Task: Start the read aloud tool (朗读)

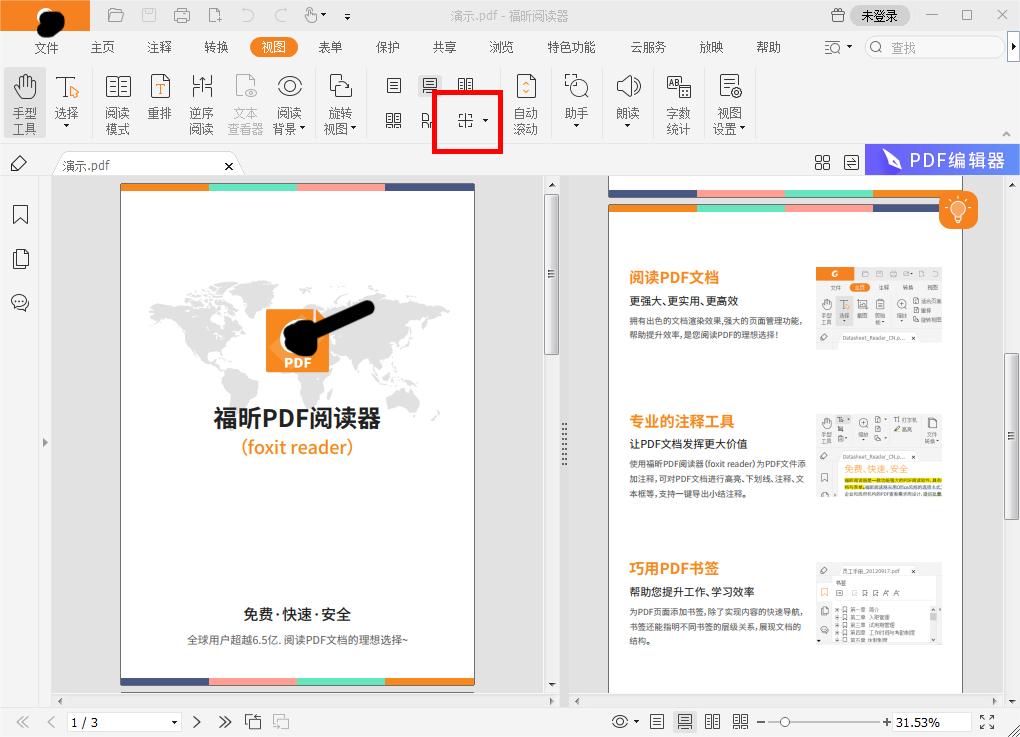Action: pyautogui.click(x=627, y=102)
